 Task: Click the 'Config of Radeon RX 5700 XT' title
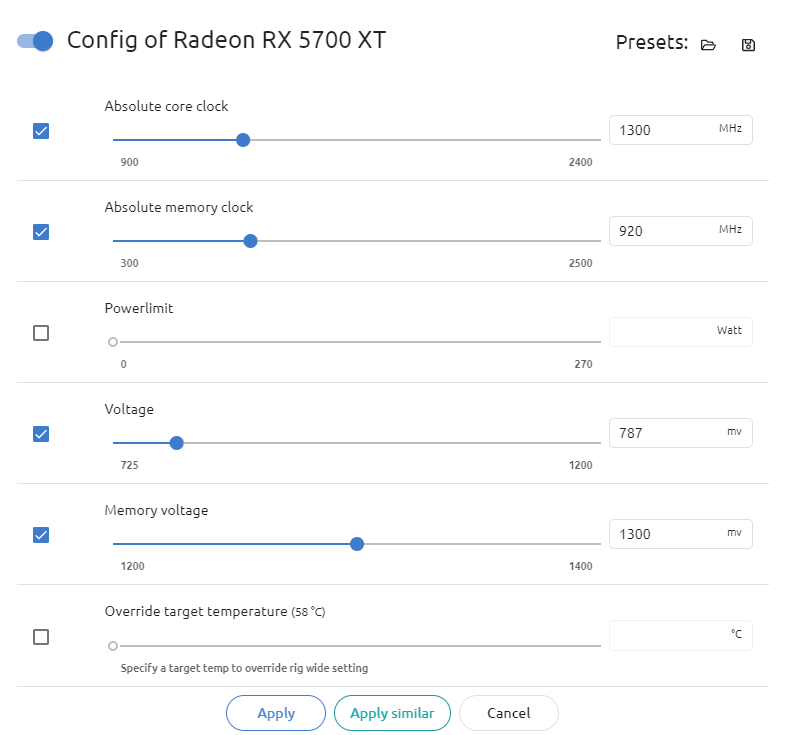(x=227, y=40)
